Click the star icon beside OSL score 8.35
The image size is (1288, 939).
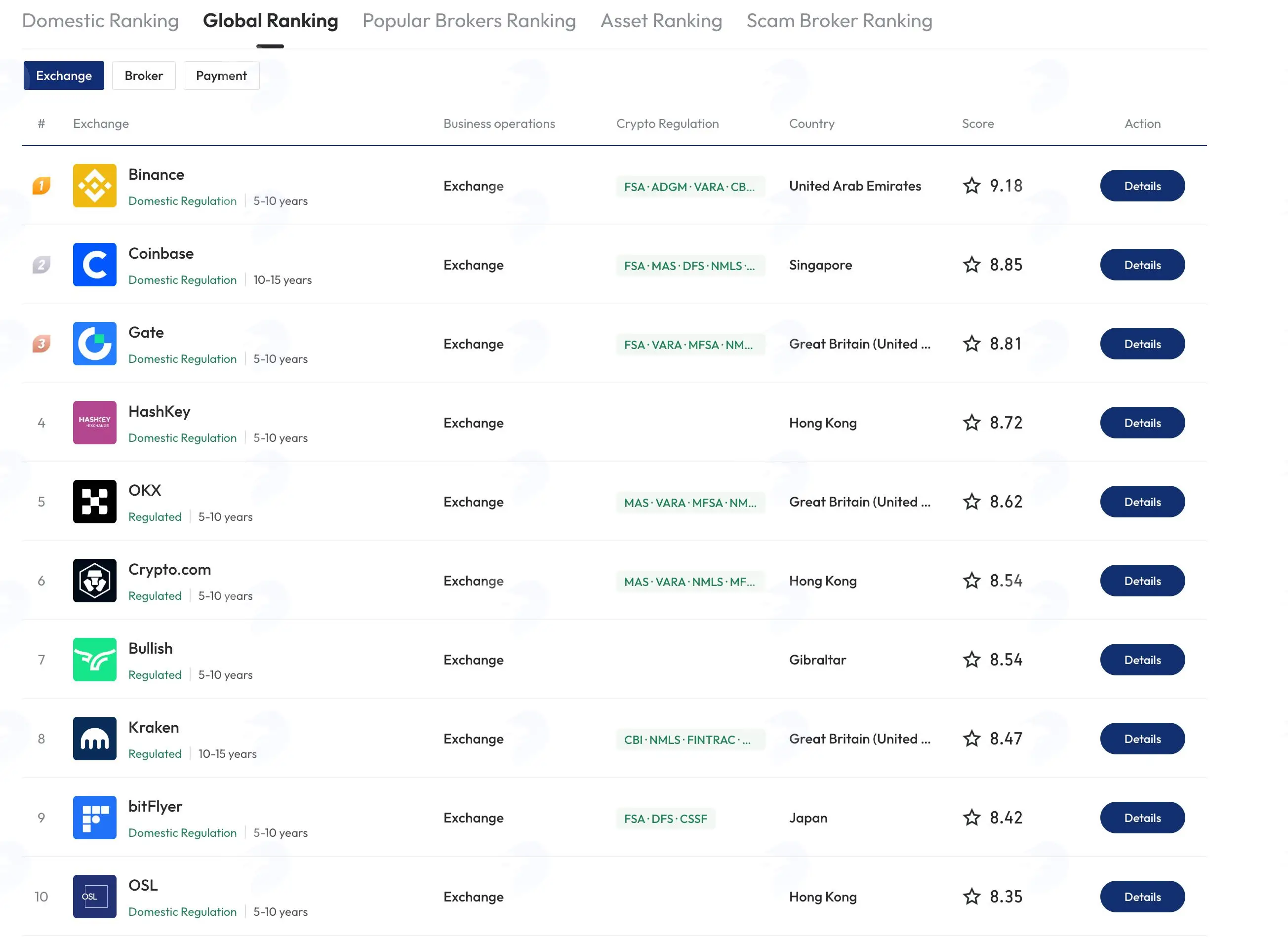(x=972, y=897)
